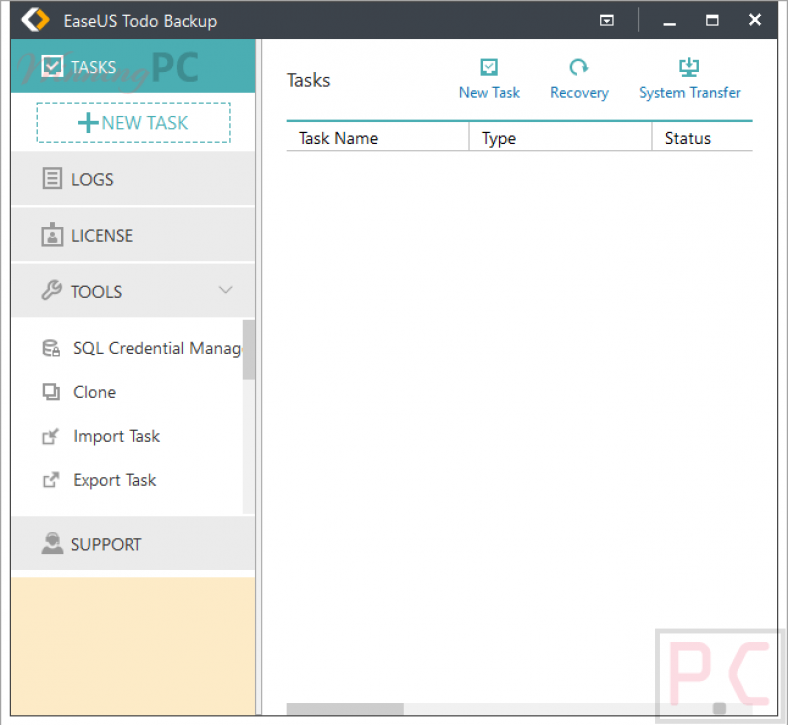The width and height of the screenshot is (788, 725).
Task: Open the LOGS section
Action: click(x=133, y=179)
